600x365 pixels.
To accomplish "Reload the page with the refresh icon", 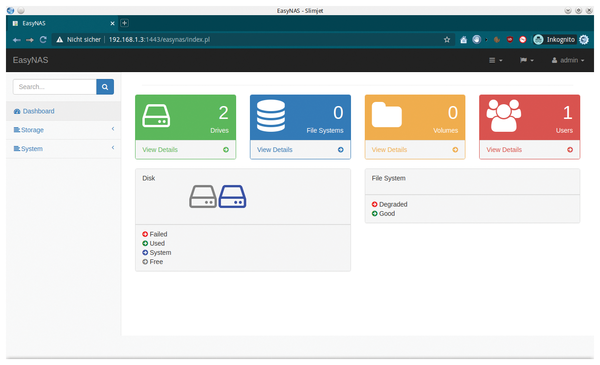I will [x=43, y=40].
